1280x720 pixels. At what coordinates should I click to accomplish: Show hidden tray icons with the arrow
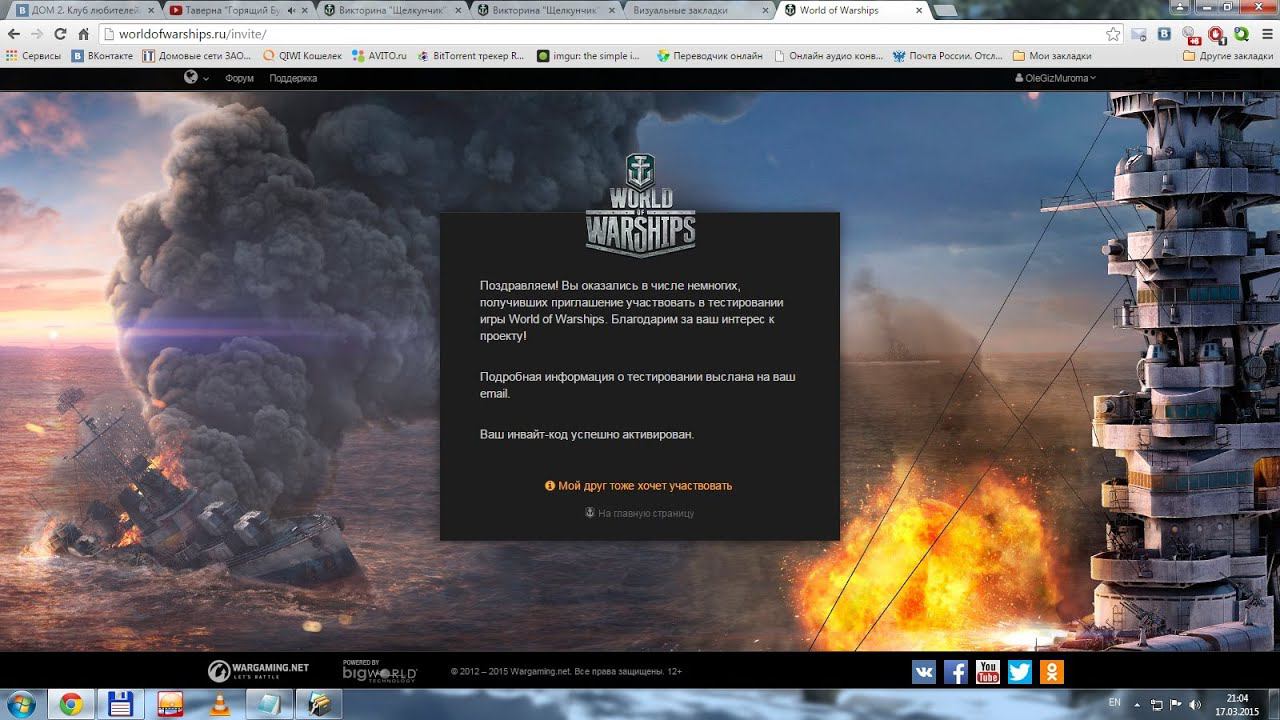pos(1136,704)
